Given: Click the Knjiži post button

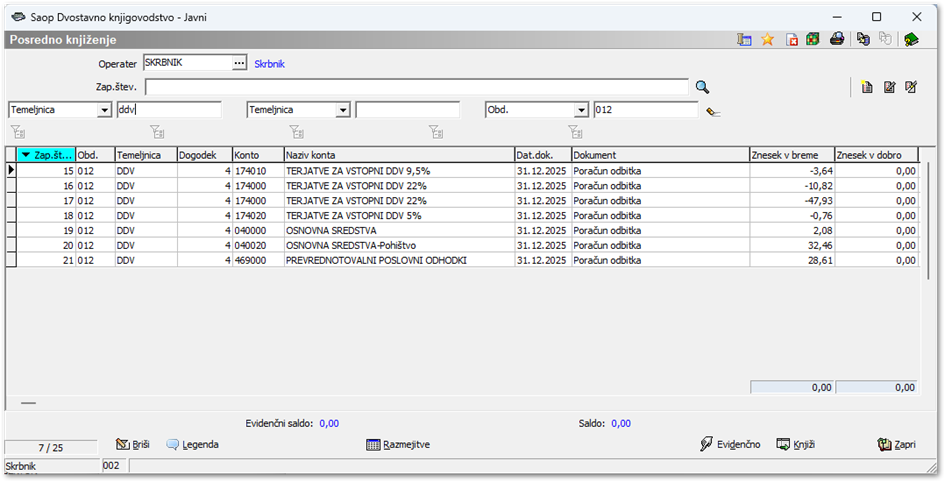Looking at the screenshot, I should [796, 445].
